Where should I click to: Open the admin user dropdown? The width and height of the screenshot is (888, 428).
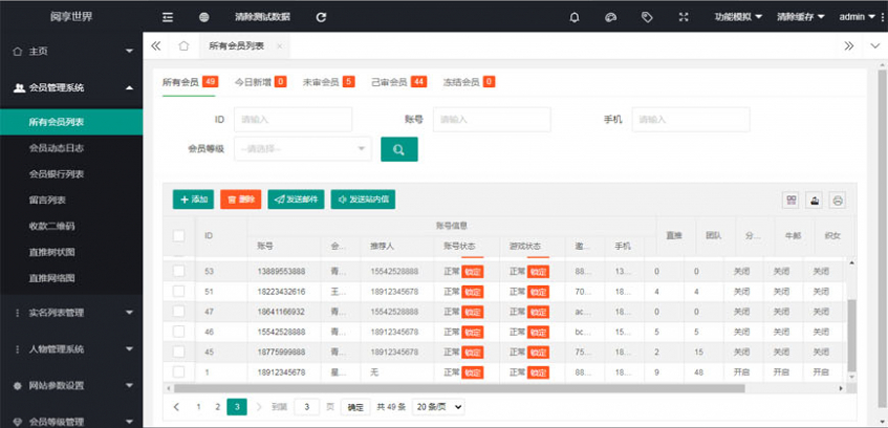(857, 17)
